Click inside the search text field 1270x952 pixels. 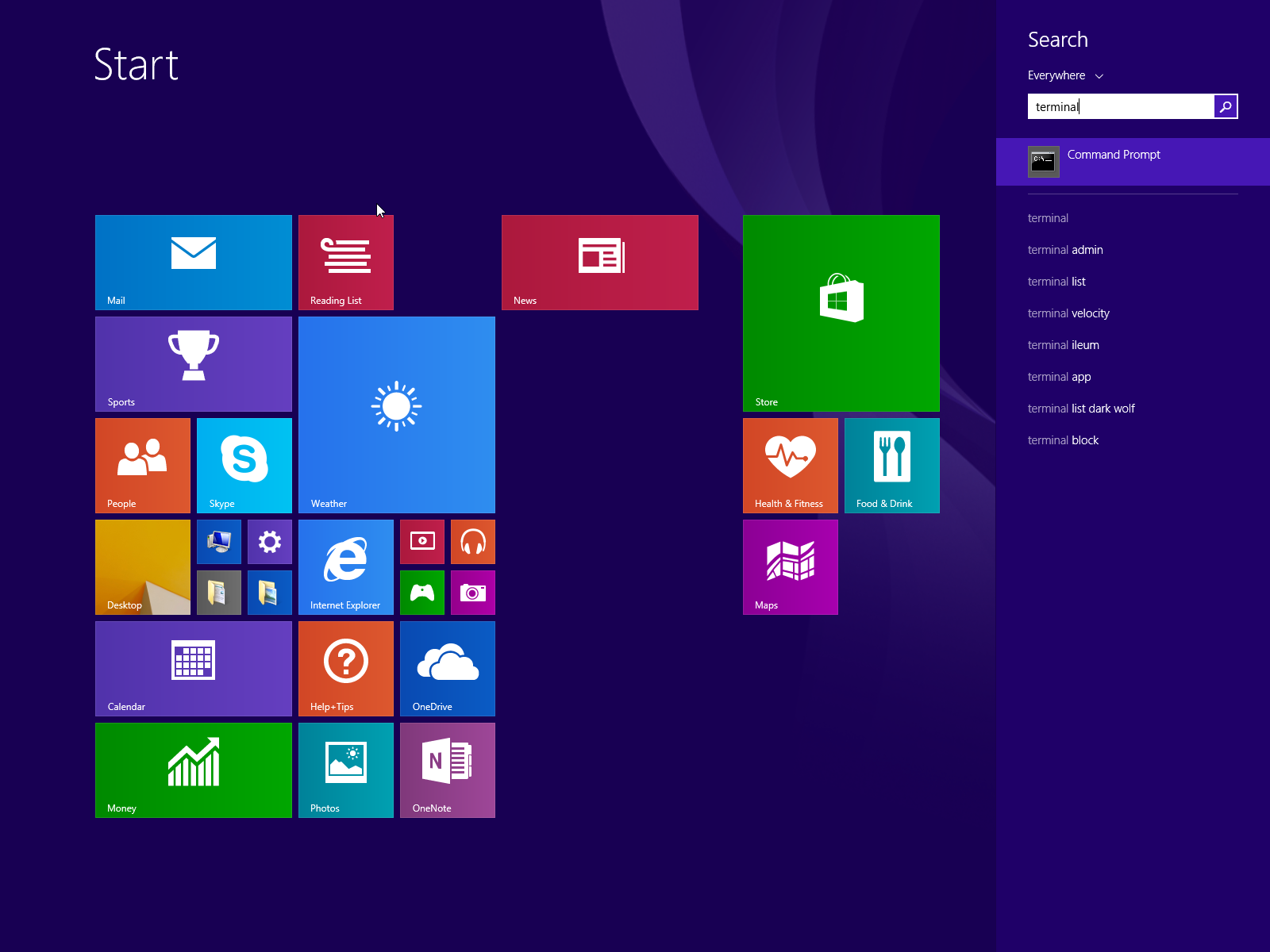(1119, 106)
